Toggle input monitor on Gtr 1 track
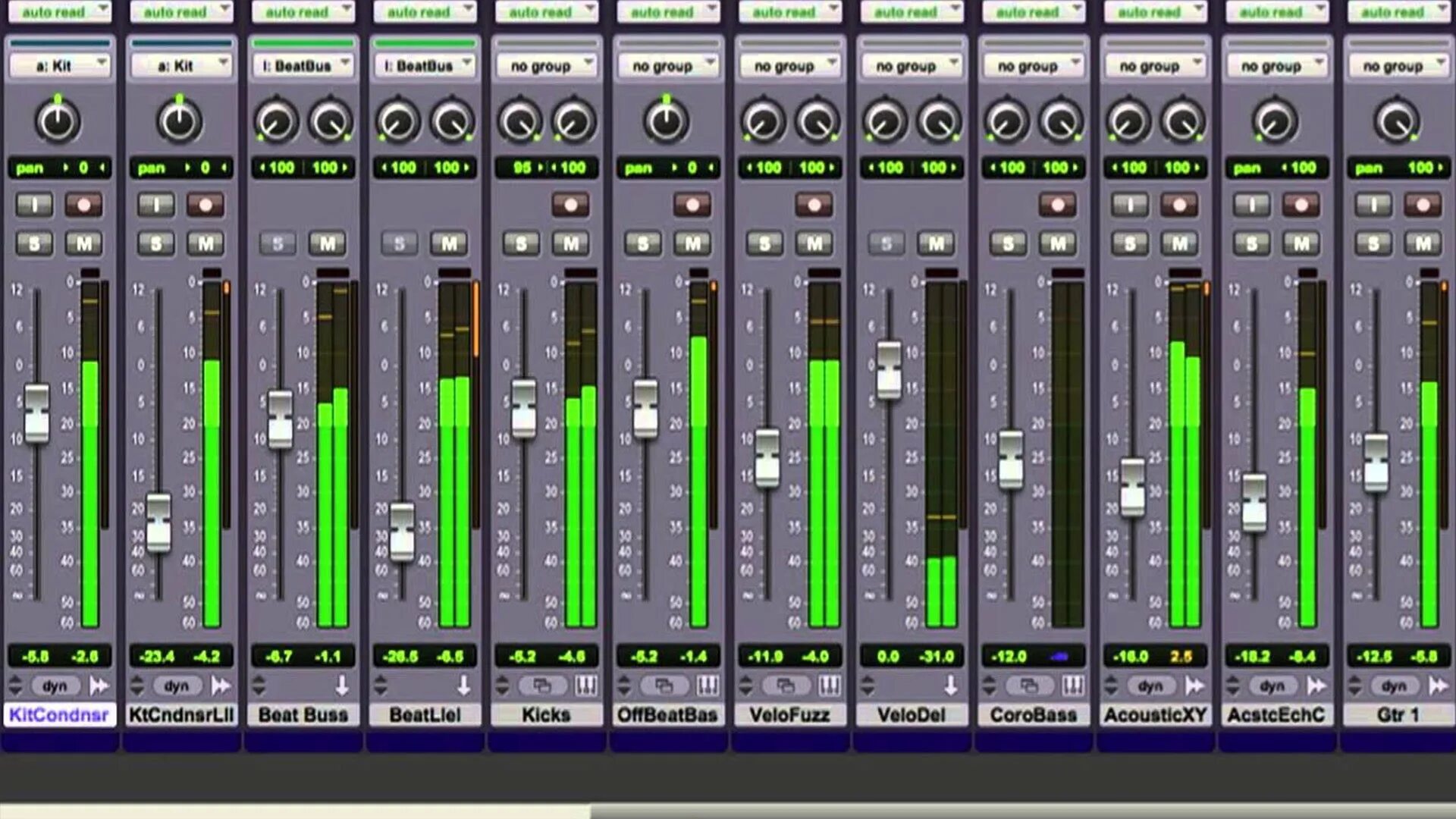Image resolution: width=1456 pixels, height=819 pixels. pos(1373,205)
